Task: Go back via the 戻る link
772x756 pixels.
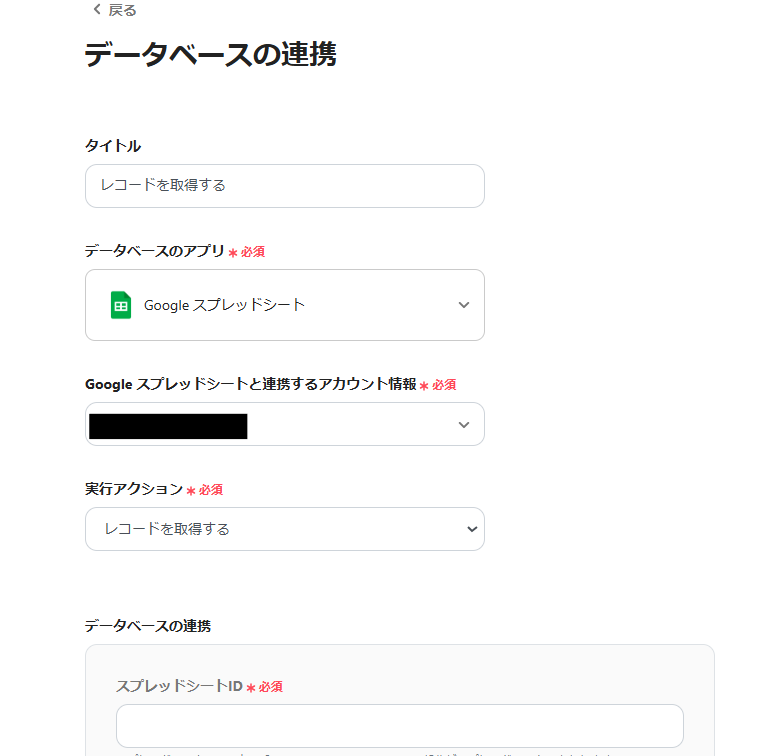Action: click(122, 10)
